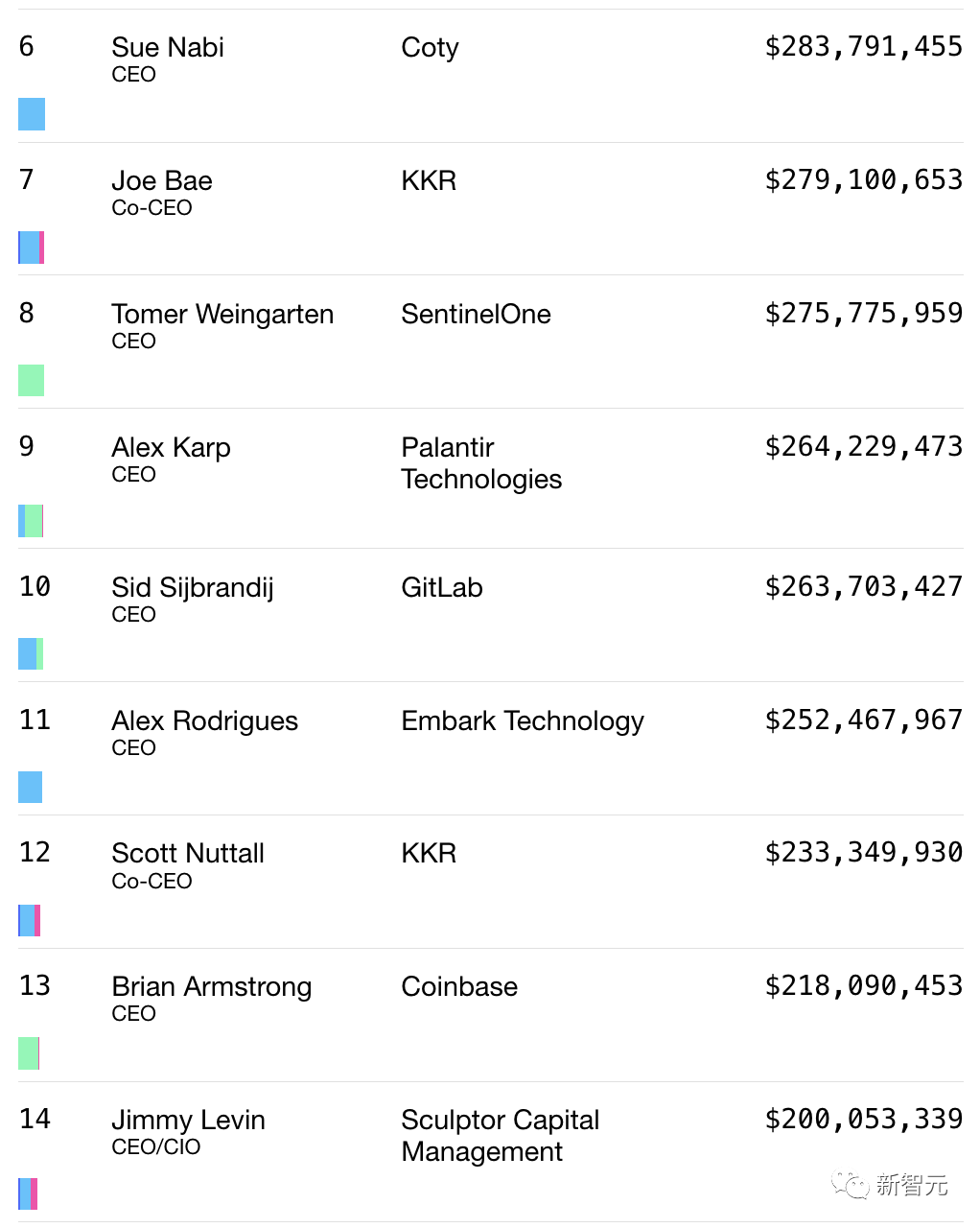Open the Coty company entry

[430, 47]
